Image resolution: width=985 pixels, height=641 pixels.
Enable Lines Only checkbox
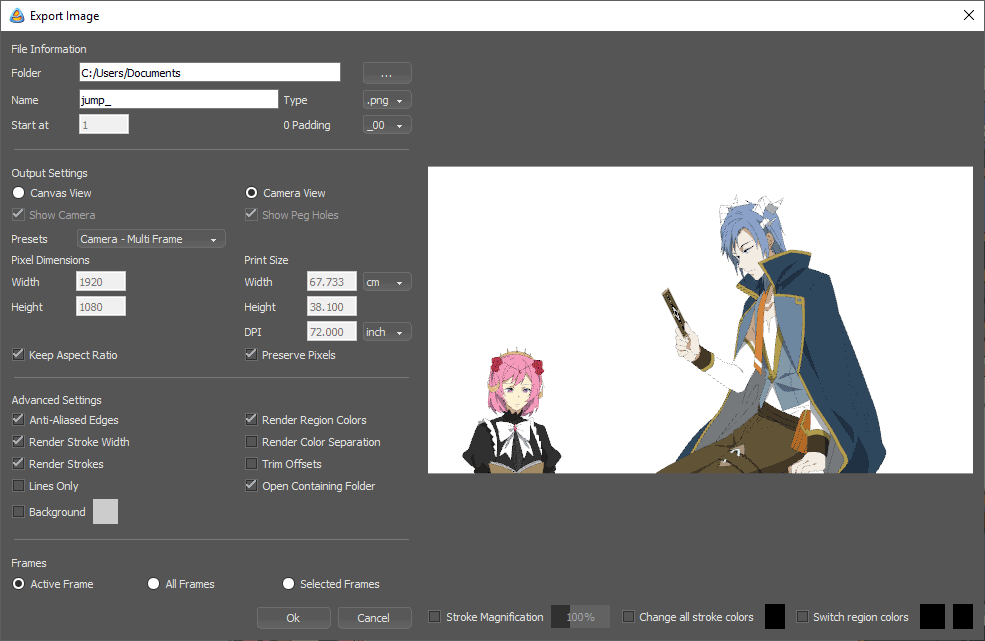[18, 485]
